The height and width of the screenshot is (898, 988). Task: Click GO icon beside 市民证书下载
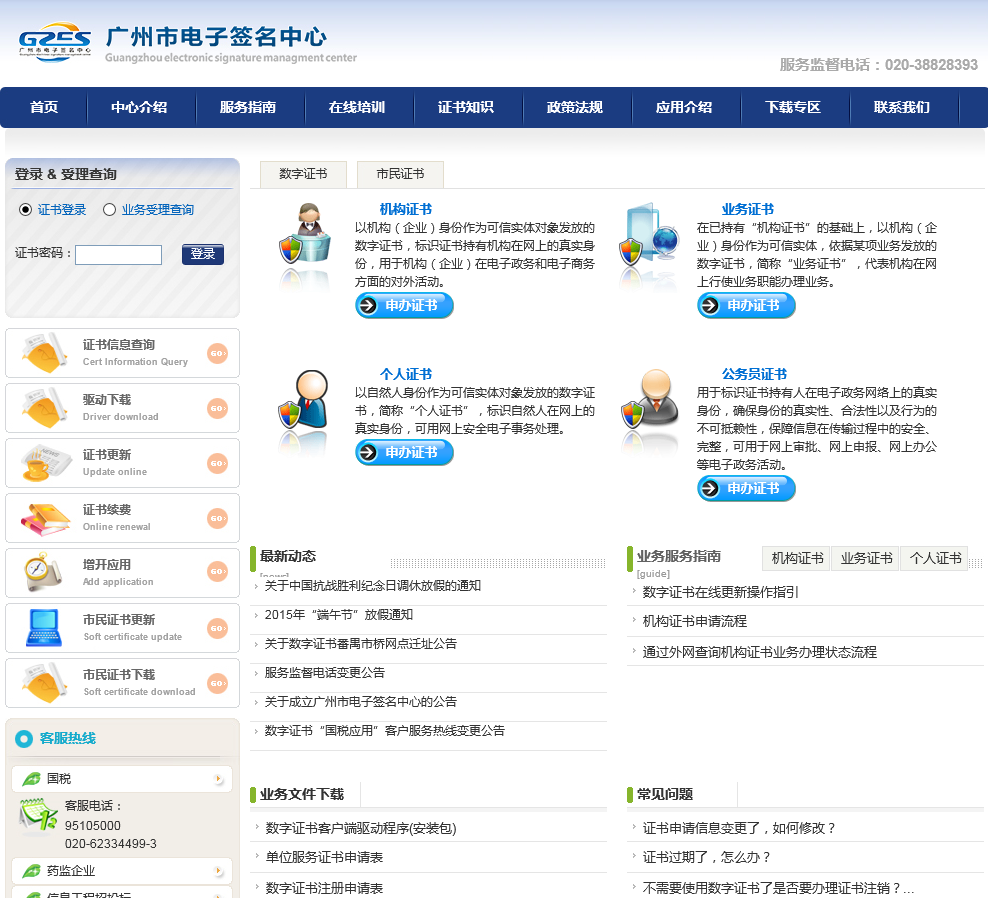tap(217, 683)
